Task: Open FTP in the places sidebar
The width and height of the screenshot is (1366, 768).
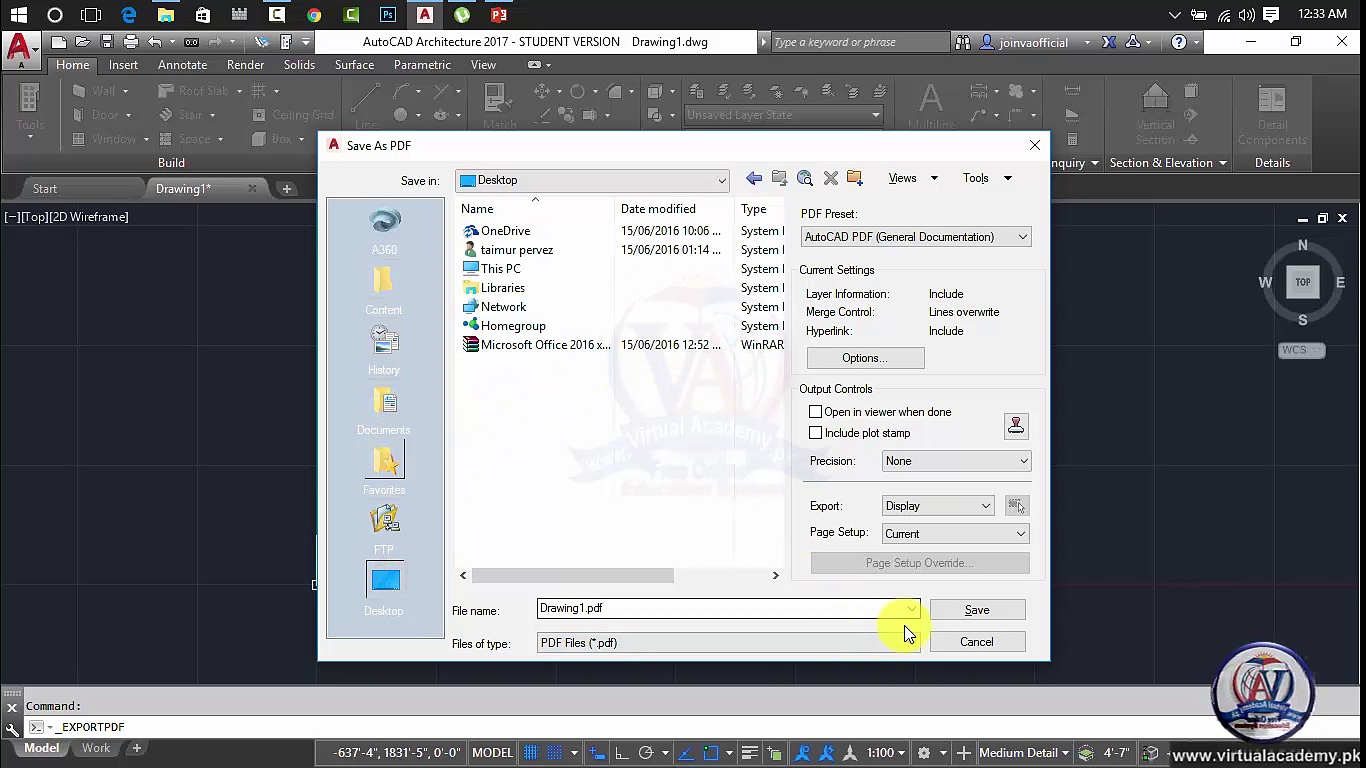Action: click(x=384, y=531)
